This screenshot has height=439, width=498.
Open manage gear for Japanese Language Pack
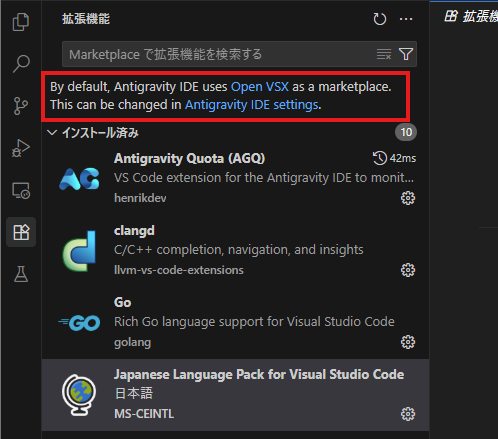[408, 414]
